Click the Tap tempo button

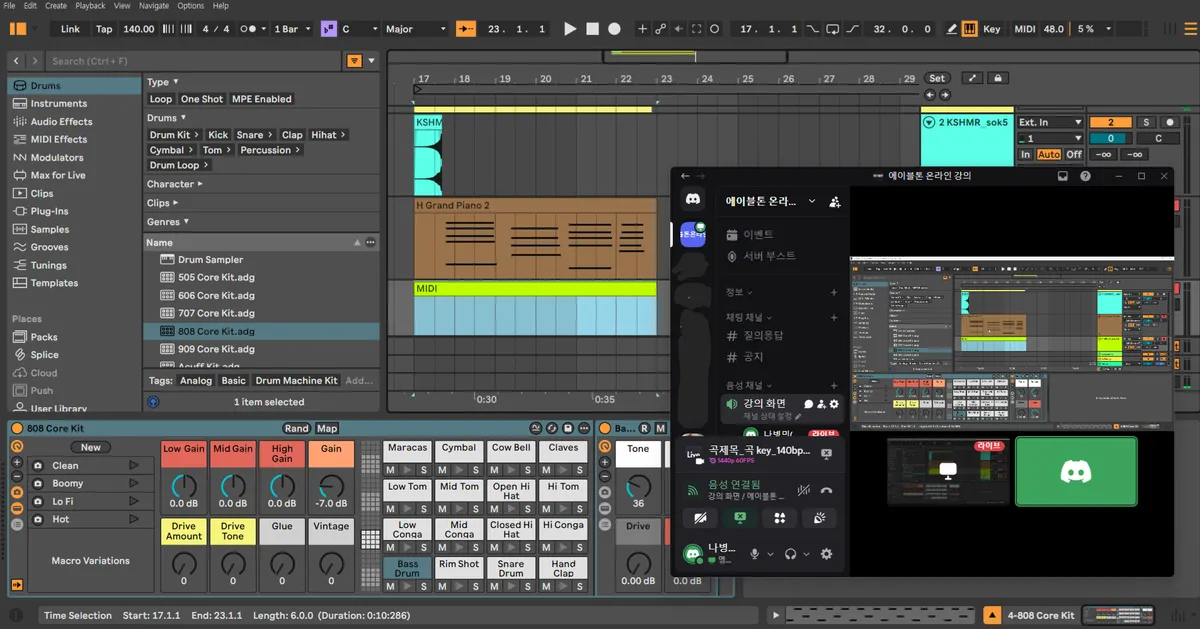(104, 29)
